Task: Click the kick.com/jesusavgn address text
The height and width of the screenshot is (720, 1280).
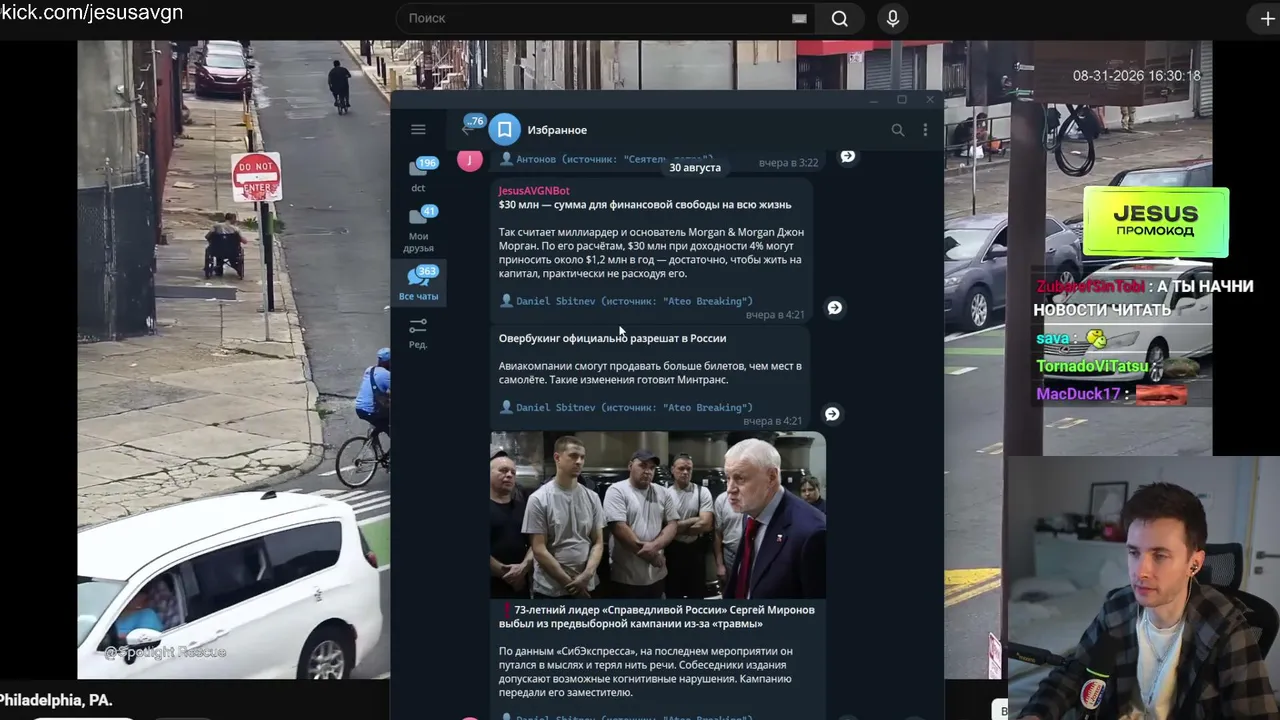Action: (x=92, y=13)
